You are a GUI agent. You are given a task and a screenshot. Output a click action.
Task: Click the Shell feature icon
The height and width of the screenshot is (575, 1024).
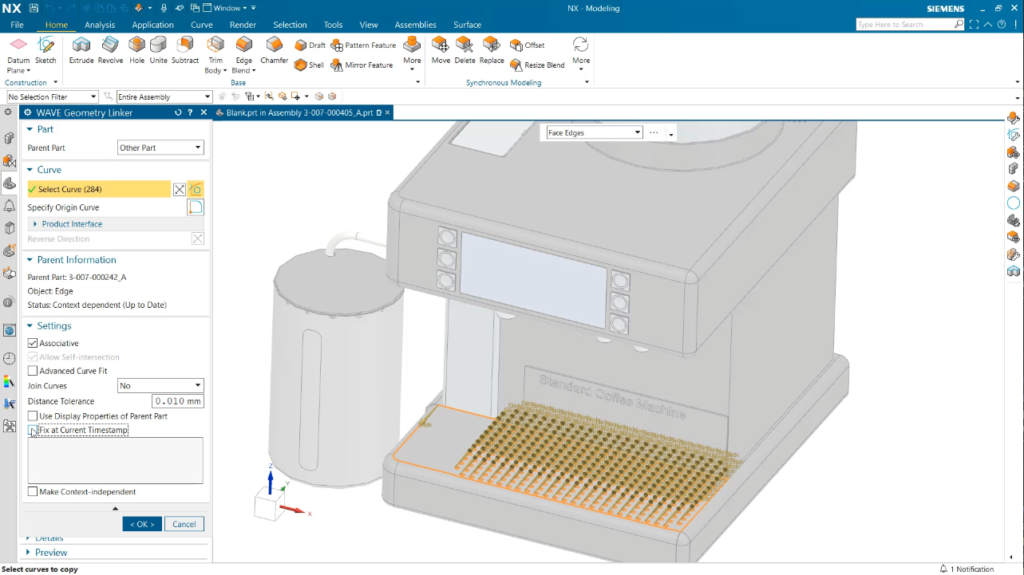click(x=302, y=65)
